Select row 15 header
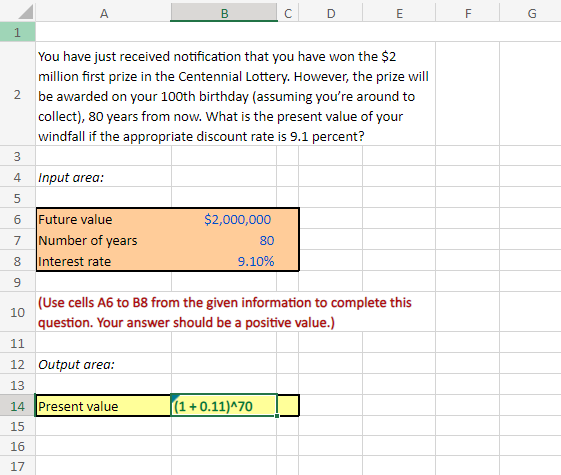561x475 pixels. (18, 426)
